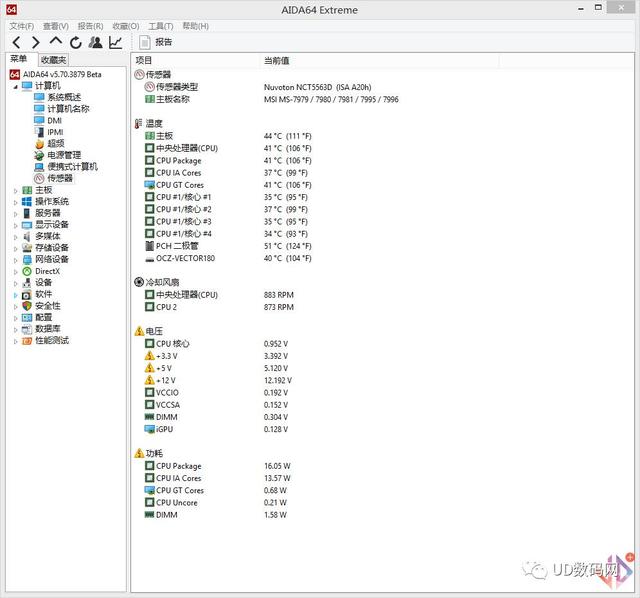Click the OCZ-VECTOR180 drive icon
This screenshot has height=598, width=640.
149,259
